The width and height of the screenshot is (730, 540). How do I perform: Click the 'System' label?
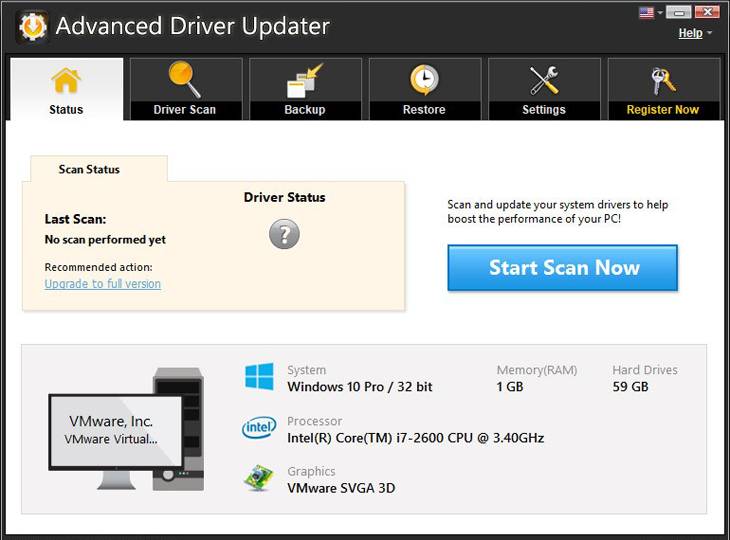(x=307, y=370)
